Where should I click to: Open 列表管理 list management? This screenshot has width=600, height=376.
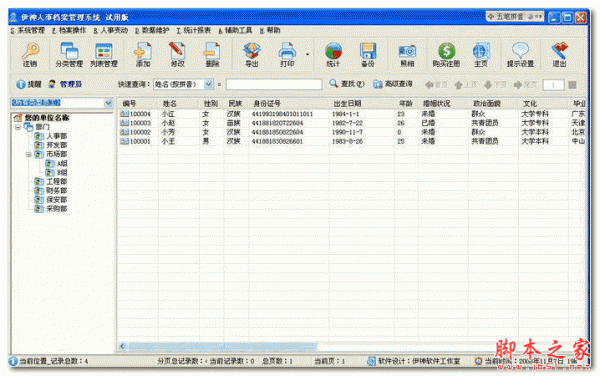[x=104, y=55]
